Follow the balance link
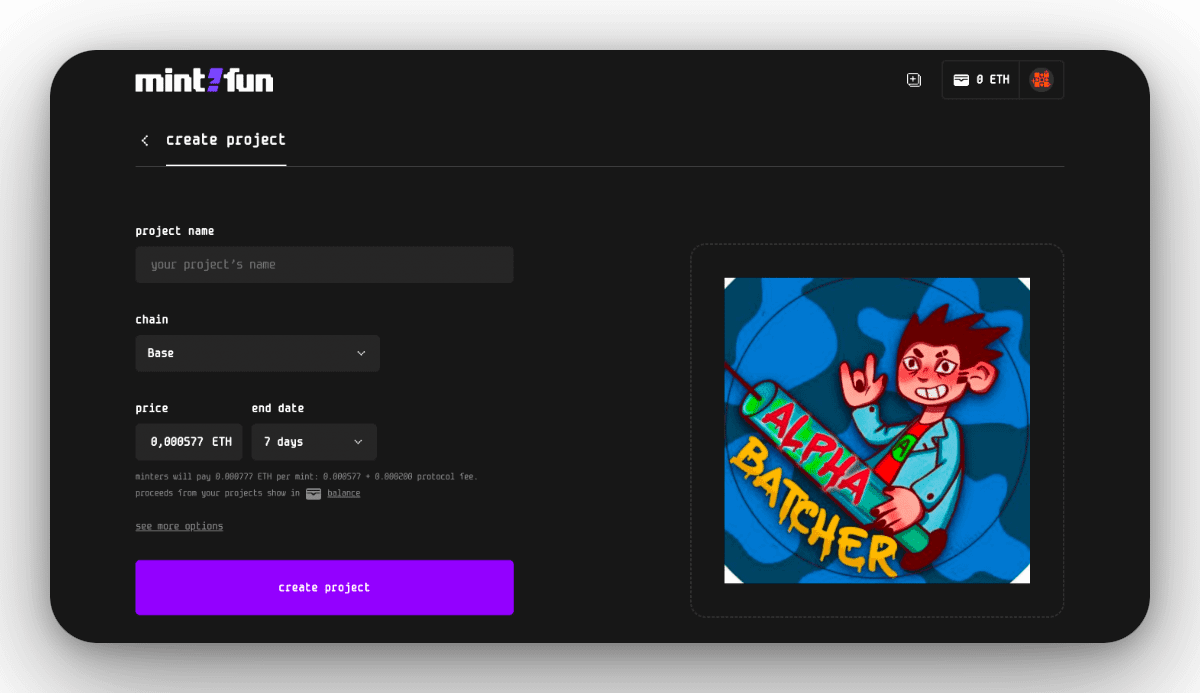Screen dimensions: 1200x693 tap(344, 493)
